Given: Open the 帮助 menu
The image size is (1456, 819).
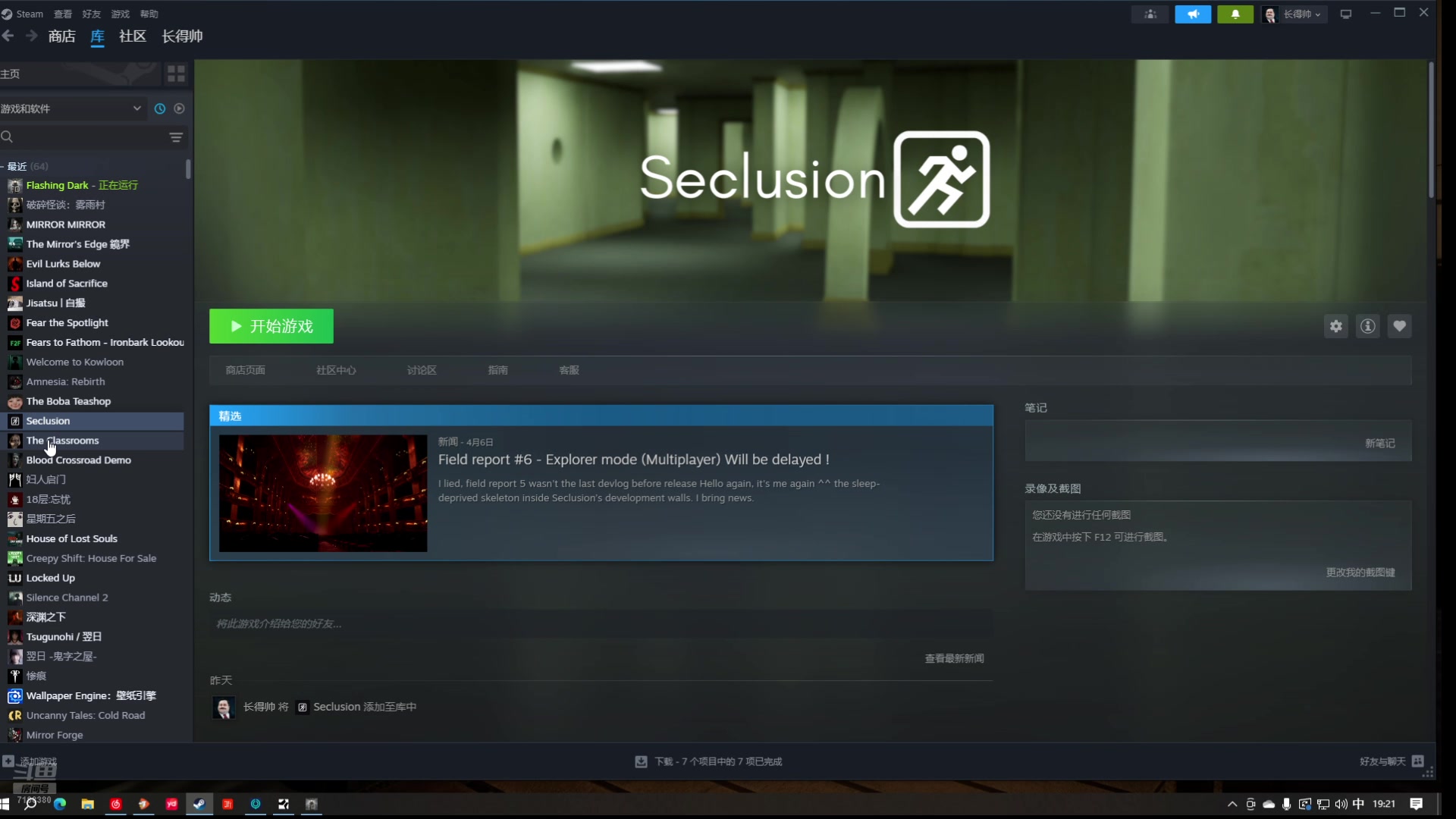Looking at the screenshot, I should click(149, 14).
